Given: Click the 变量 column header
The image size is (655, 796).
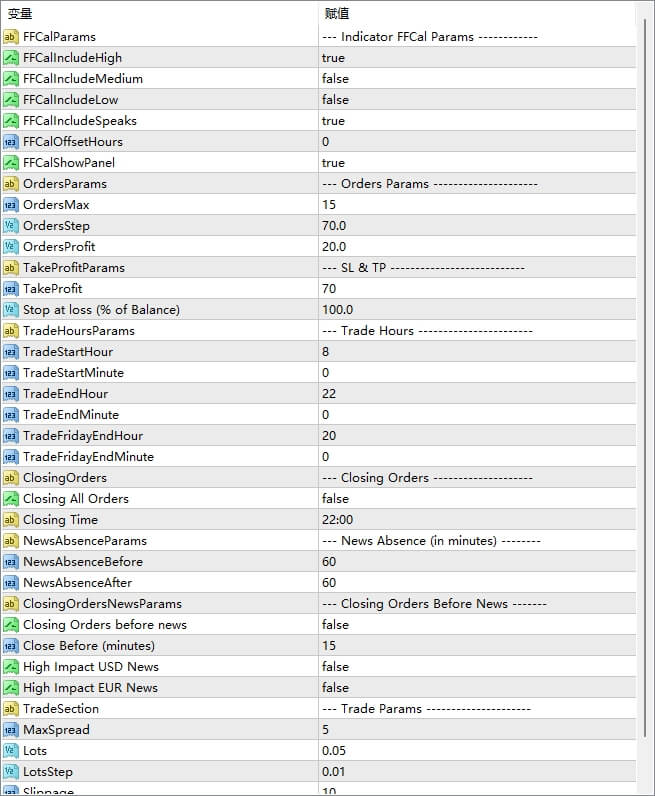Looking at the screenshot, I should [20, 14].
